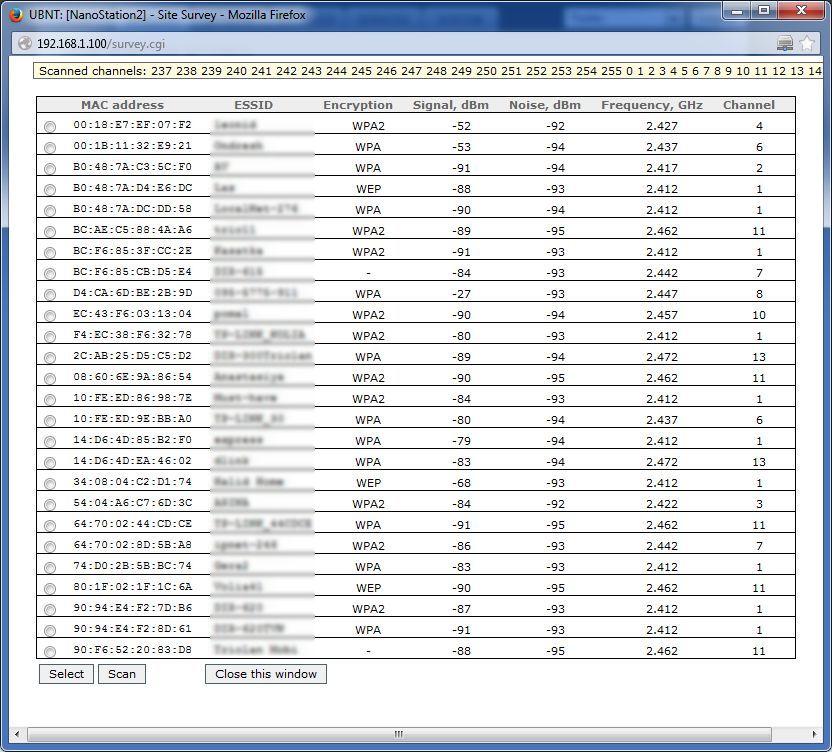Click MAC address 64:70:02:8D:5B:A8
The height and width of the screenshot is (752, 832).
pos(133,544)
